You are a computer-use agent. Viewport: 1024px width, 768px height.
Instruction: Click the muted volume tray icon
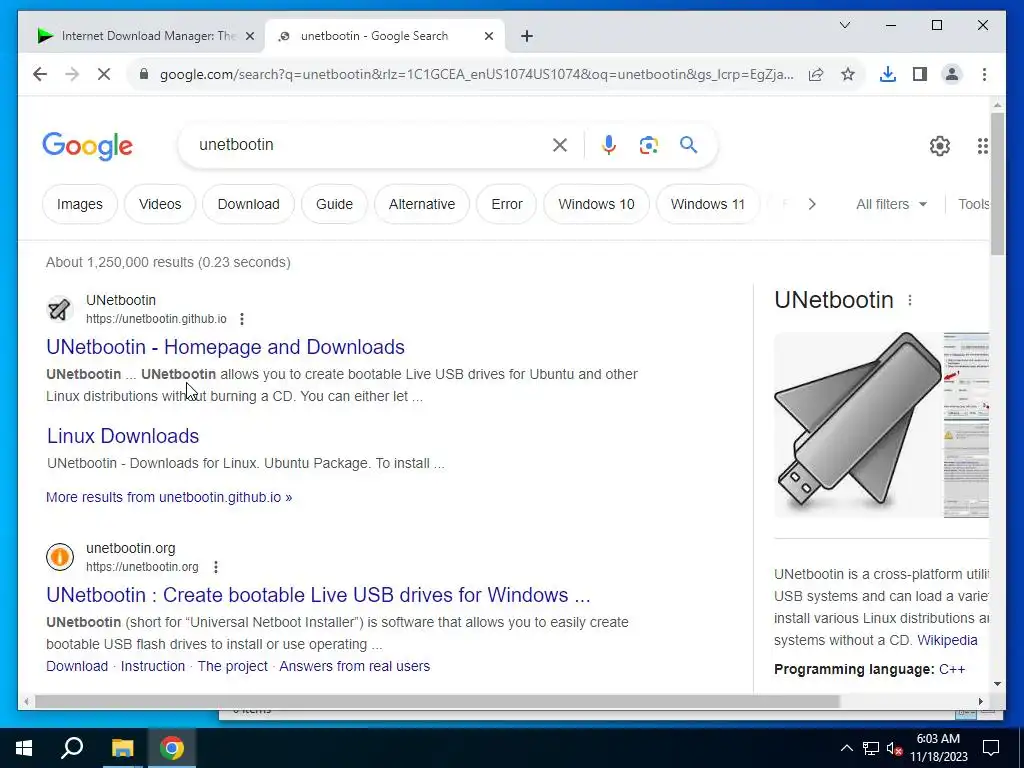[895, 748]
